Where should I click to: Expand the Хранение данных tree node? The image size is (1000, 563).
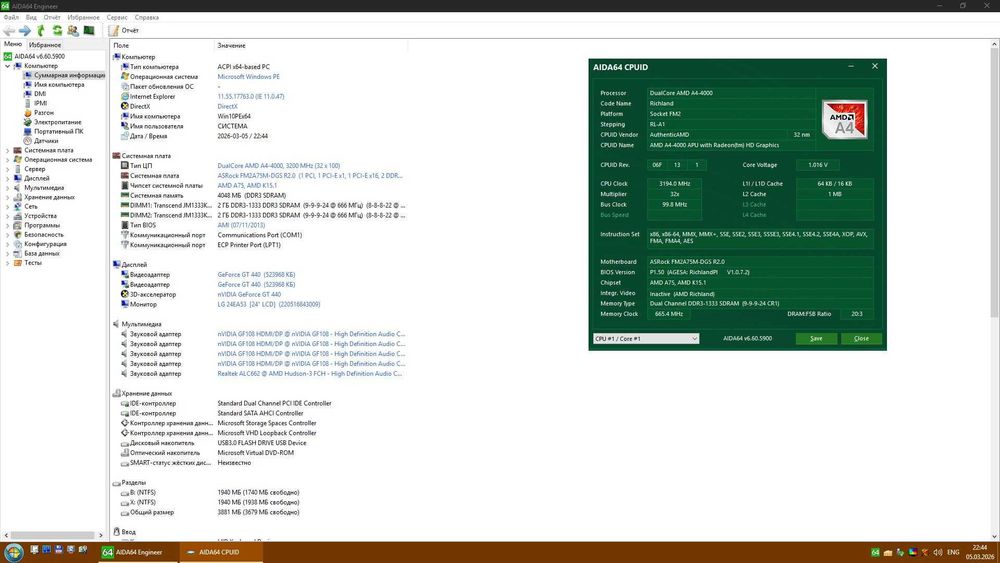pyautogui.click(x=8, y=197)
